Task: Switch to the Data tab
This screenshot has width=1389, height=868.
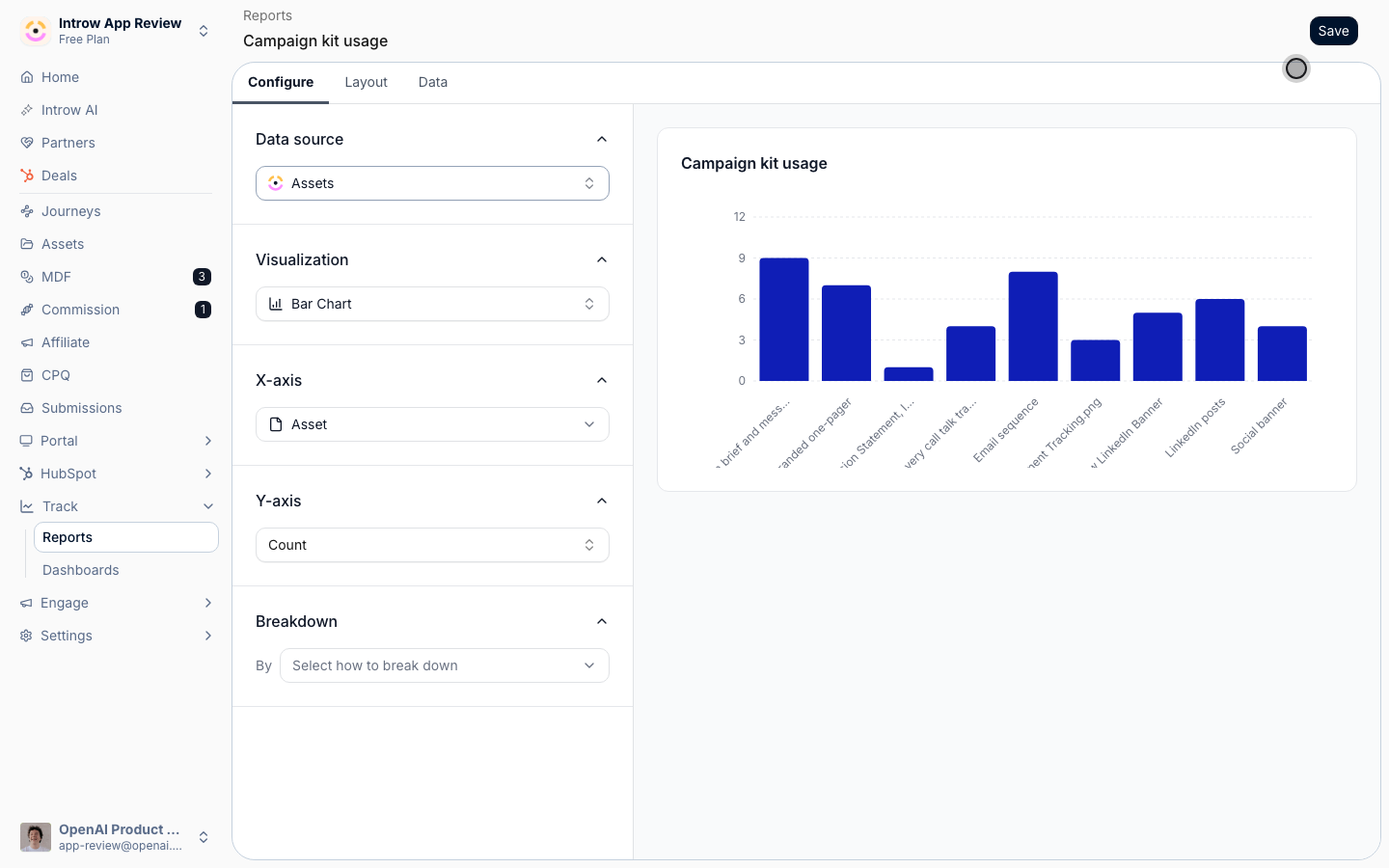Action: 433,82
